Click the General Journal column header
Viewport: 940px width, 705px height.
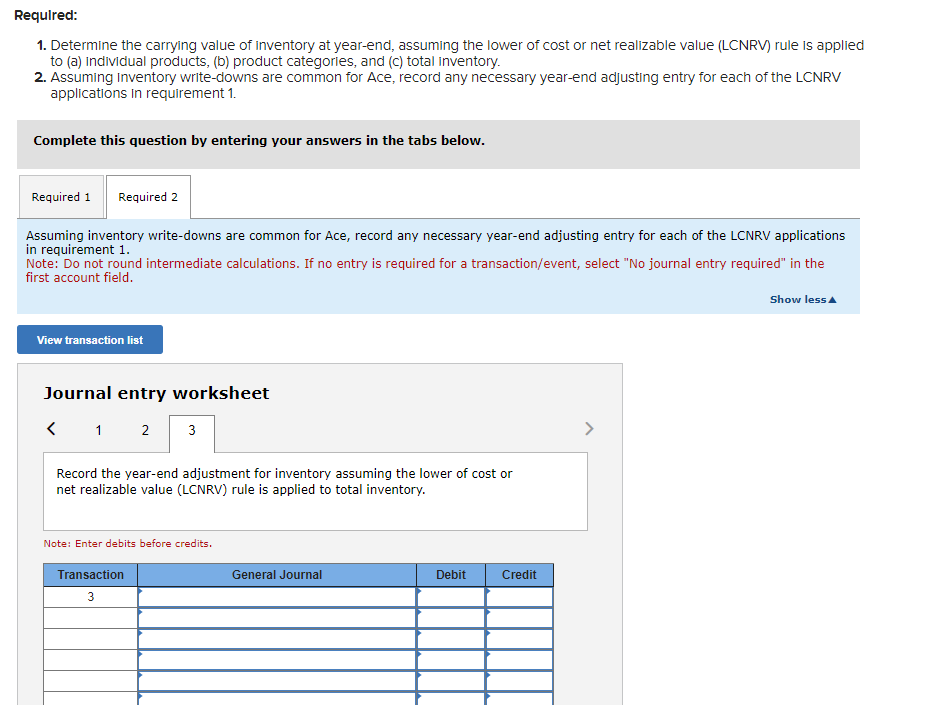click(x=277, y=575)
